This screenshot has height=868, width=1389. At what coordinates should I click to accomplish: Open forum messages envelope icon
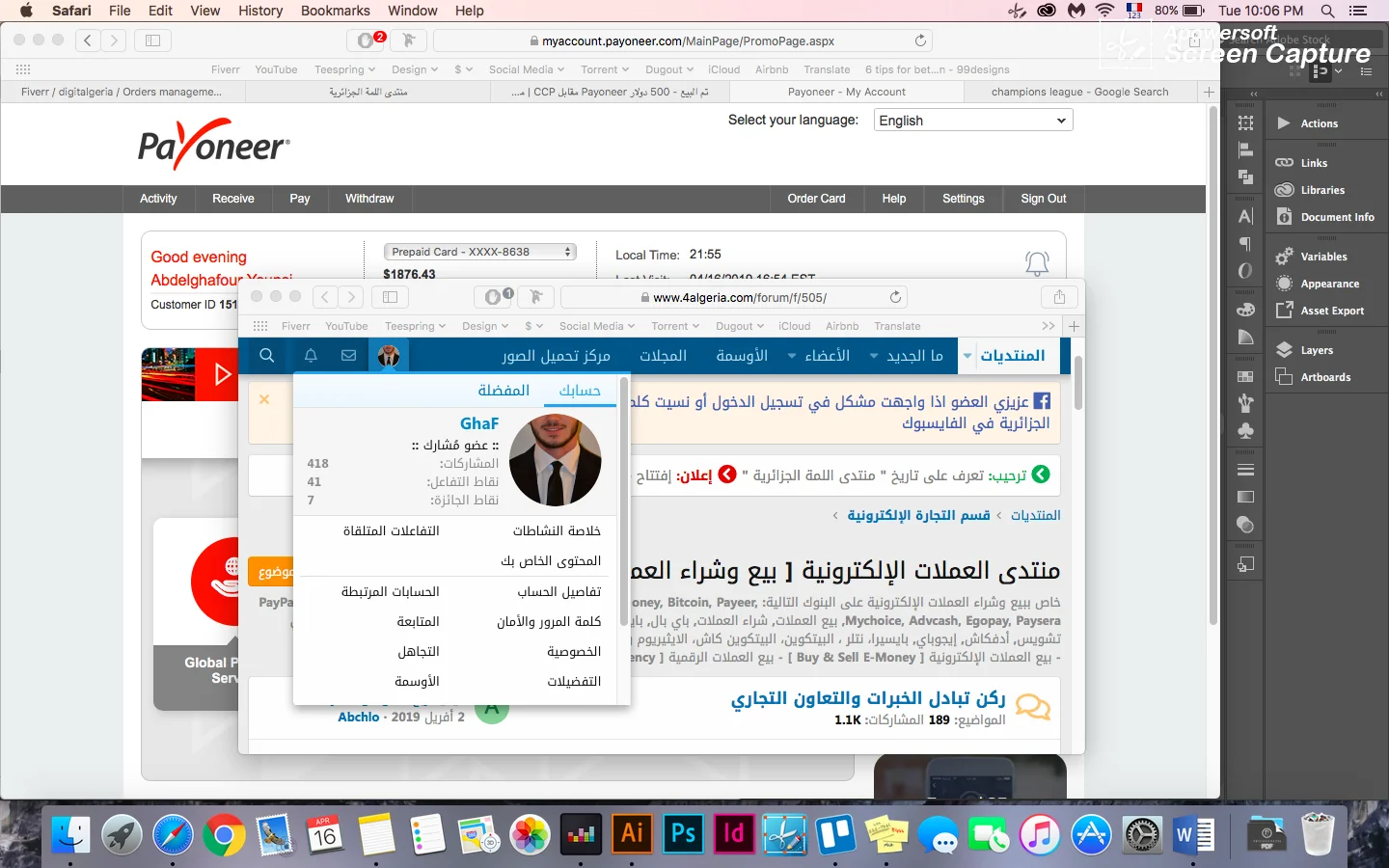[x=349, y=356]
